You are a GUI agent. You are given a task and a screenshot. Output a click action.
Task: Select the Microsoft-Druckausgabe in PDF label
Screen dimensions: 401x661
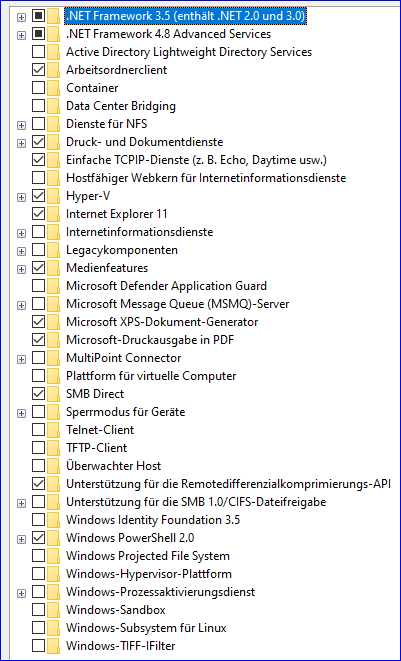[x=150, y=340]
